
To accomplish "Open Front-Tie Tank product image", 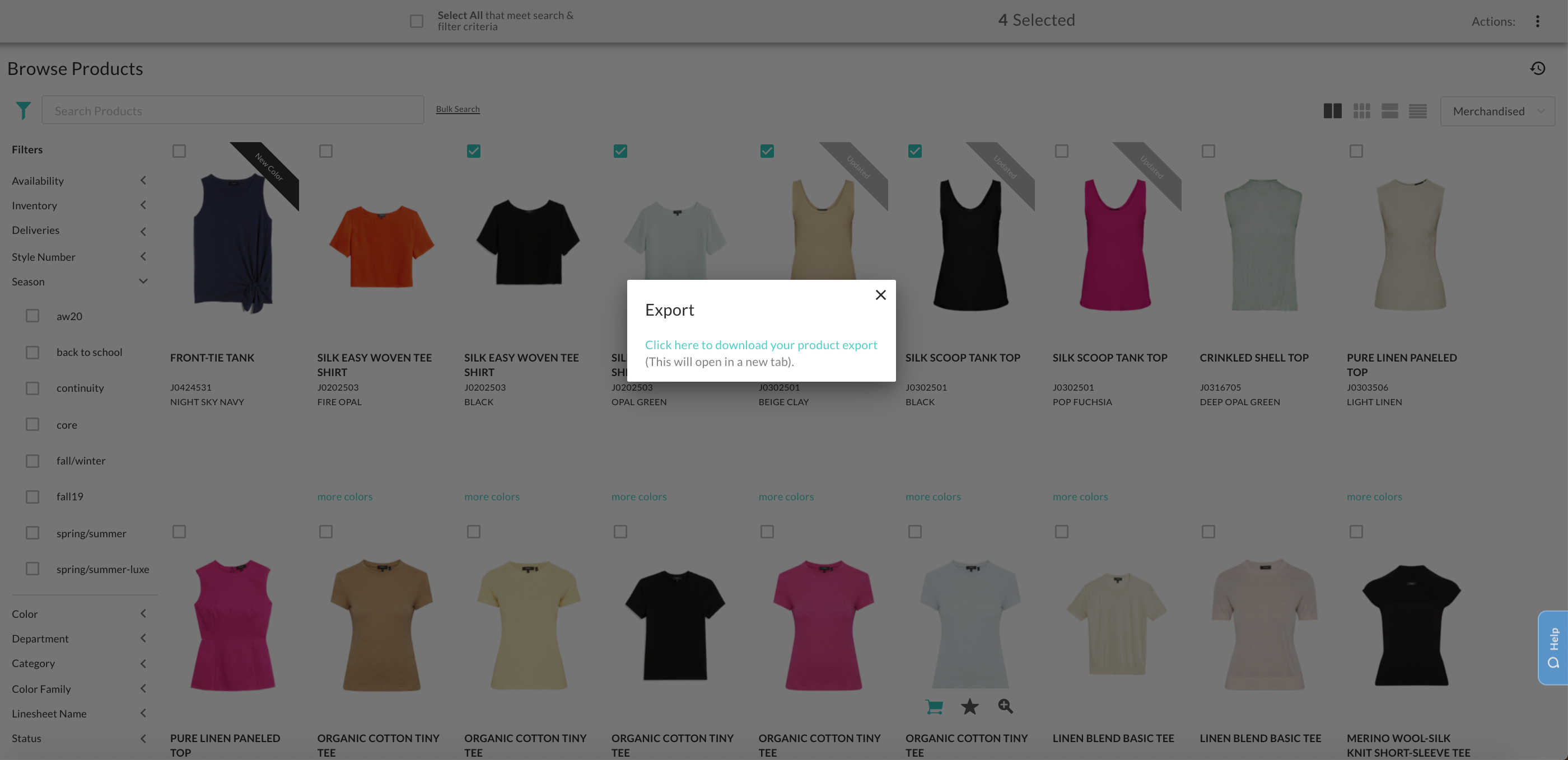I will (x=233, y=243).
